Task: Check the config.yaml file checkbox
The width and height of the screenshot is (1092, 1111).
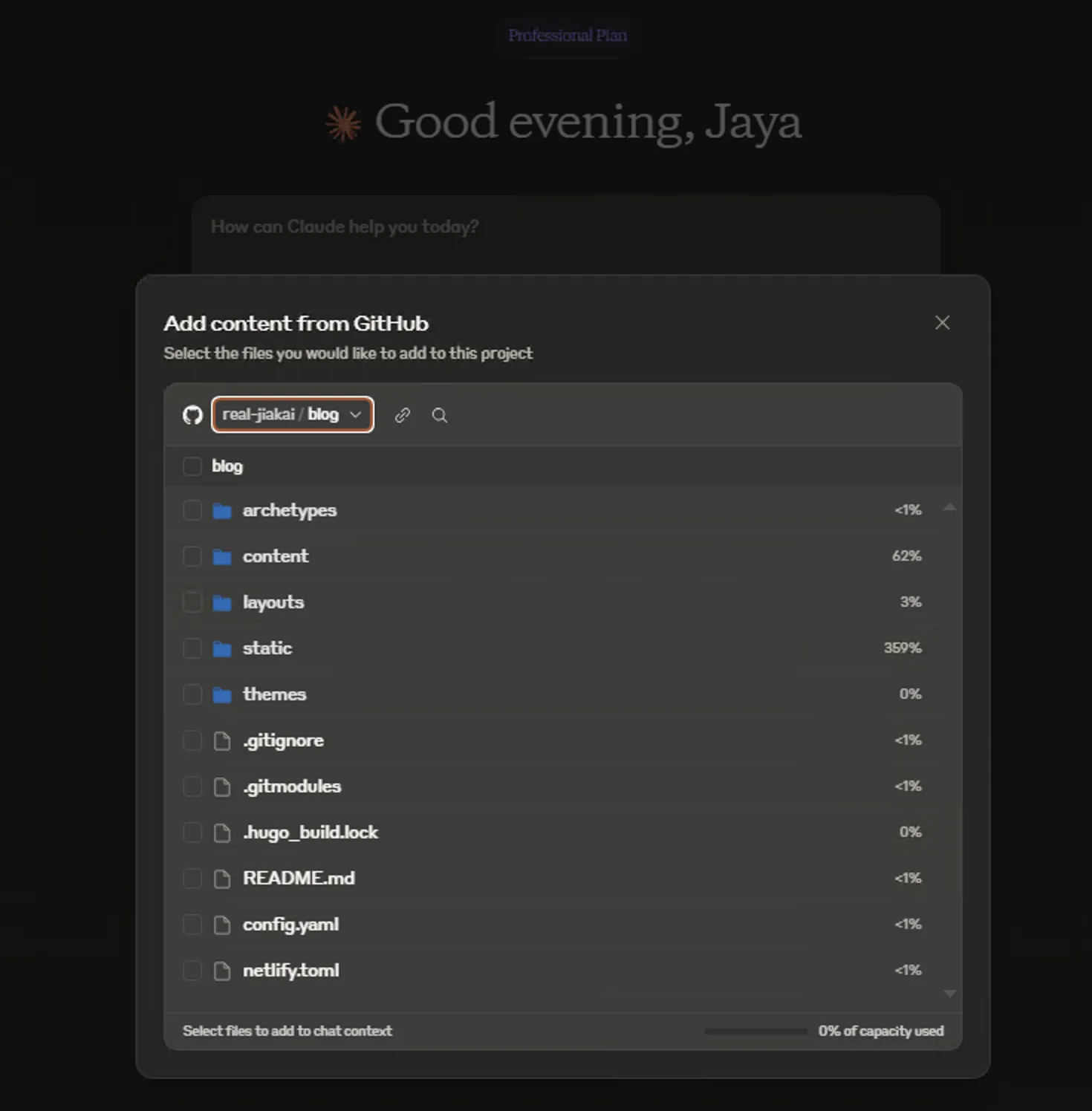Action: click(192, 925)
